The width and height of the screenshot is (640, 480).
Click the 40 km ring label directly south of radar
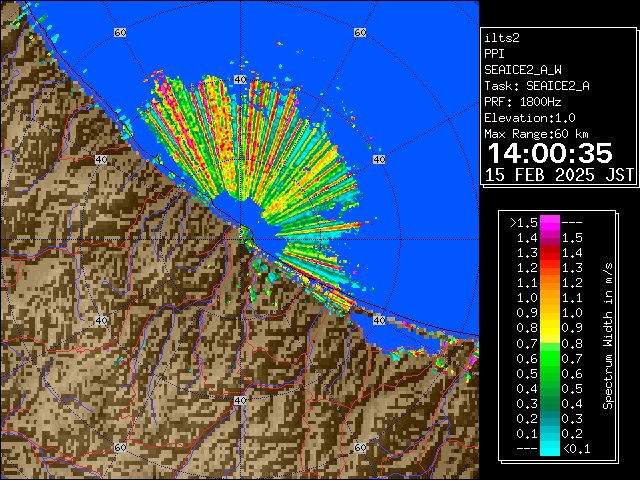[x=240, y=400]
